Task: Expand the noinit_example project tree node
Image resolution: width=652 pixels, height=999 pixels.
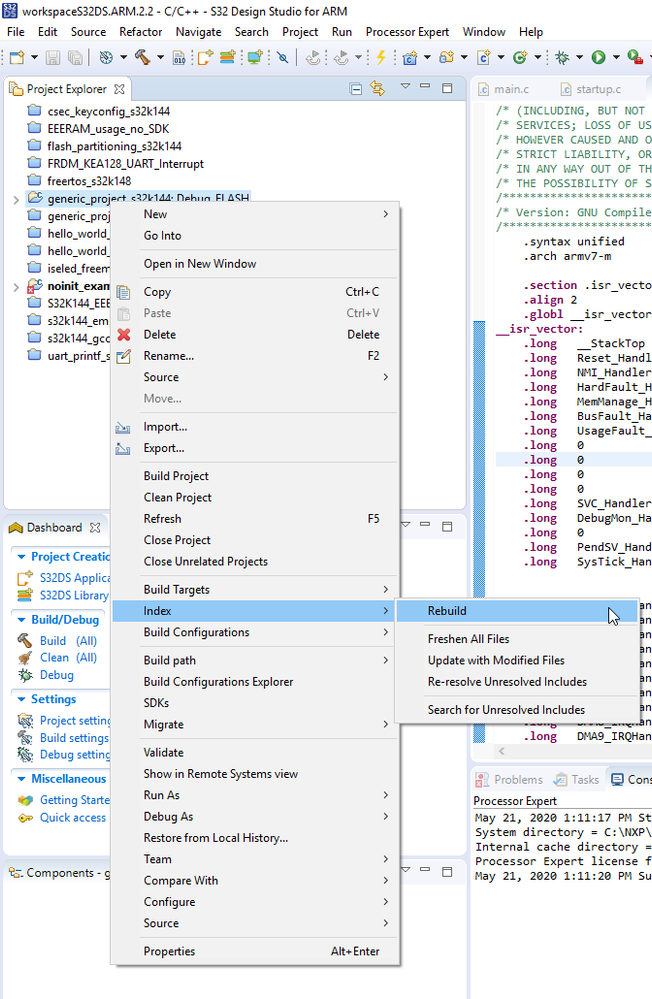Action: (16, 287)
